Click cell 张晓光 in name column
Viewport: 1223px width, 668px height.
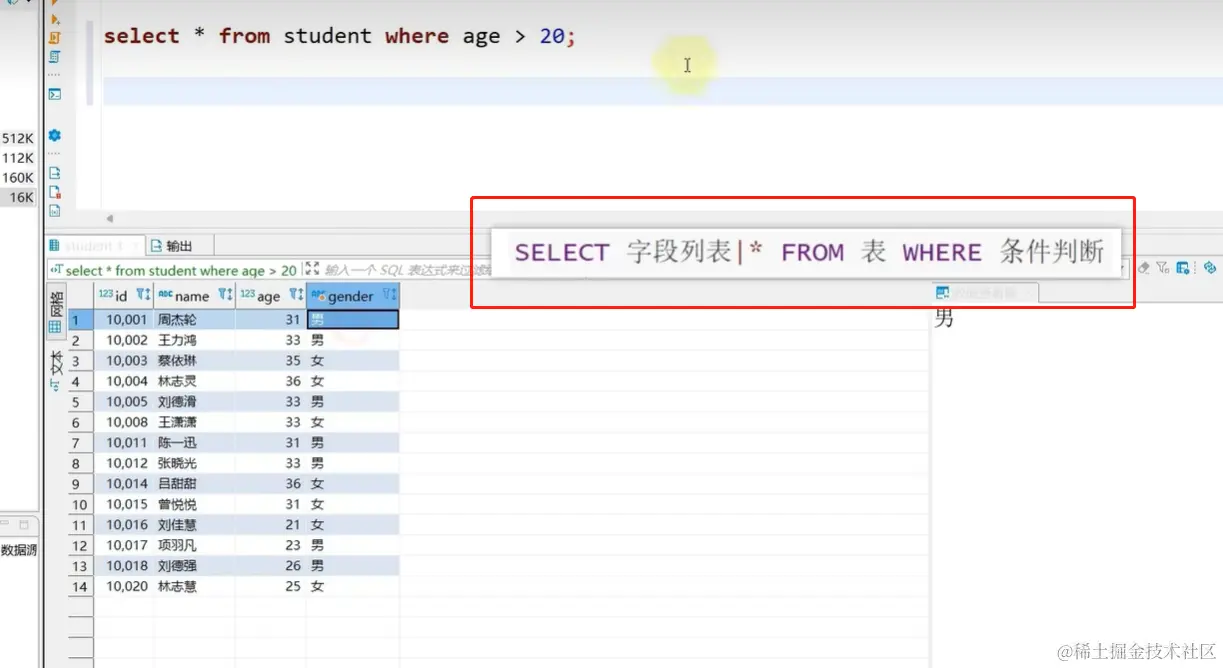194,463
